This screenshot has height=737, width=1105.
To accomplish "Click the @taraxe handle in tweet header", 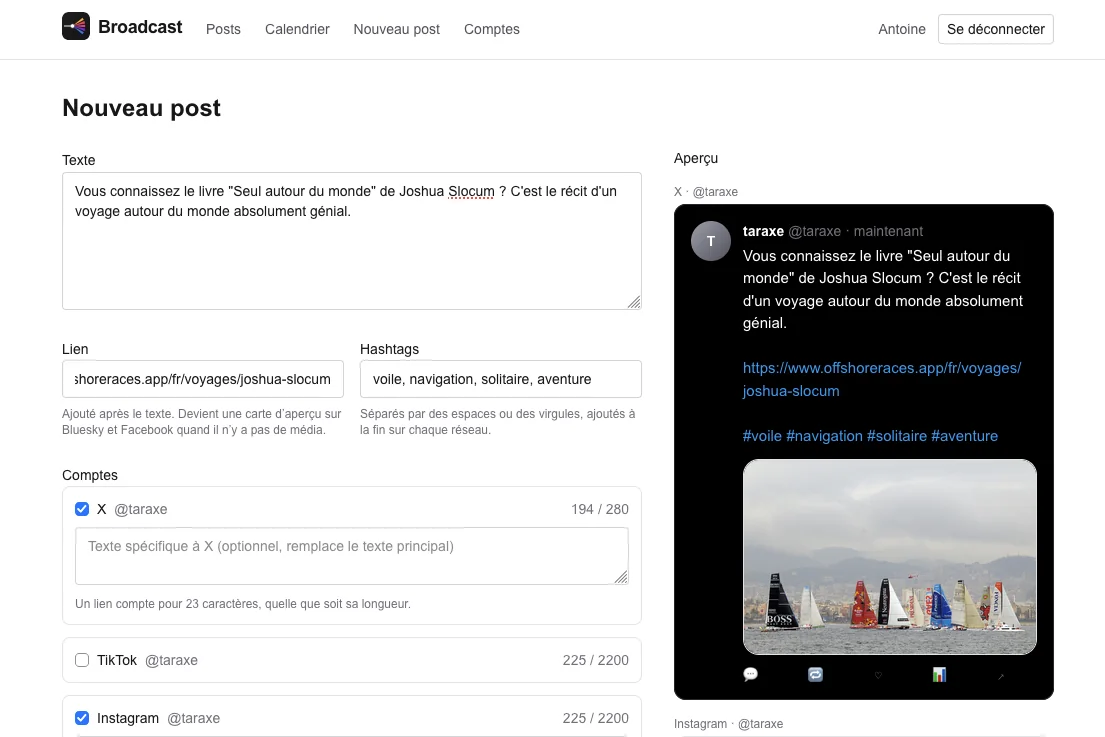I will point(814,231).
